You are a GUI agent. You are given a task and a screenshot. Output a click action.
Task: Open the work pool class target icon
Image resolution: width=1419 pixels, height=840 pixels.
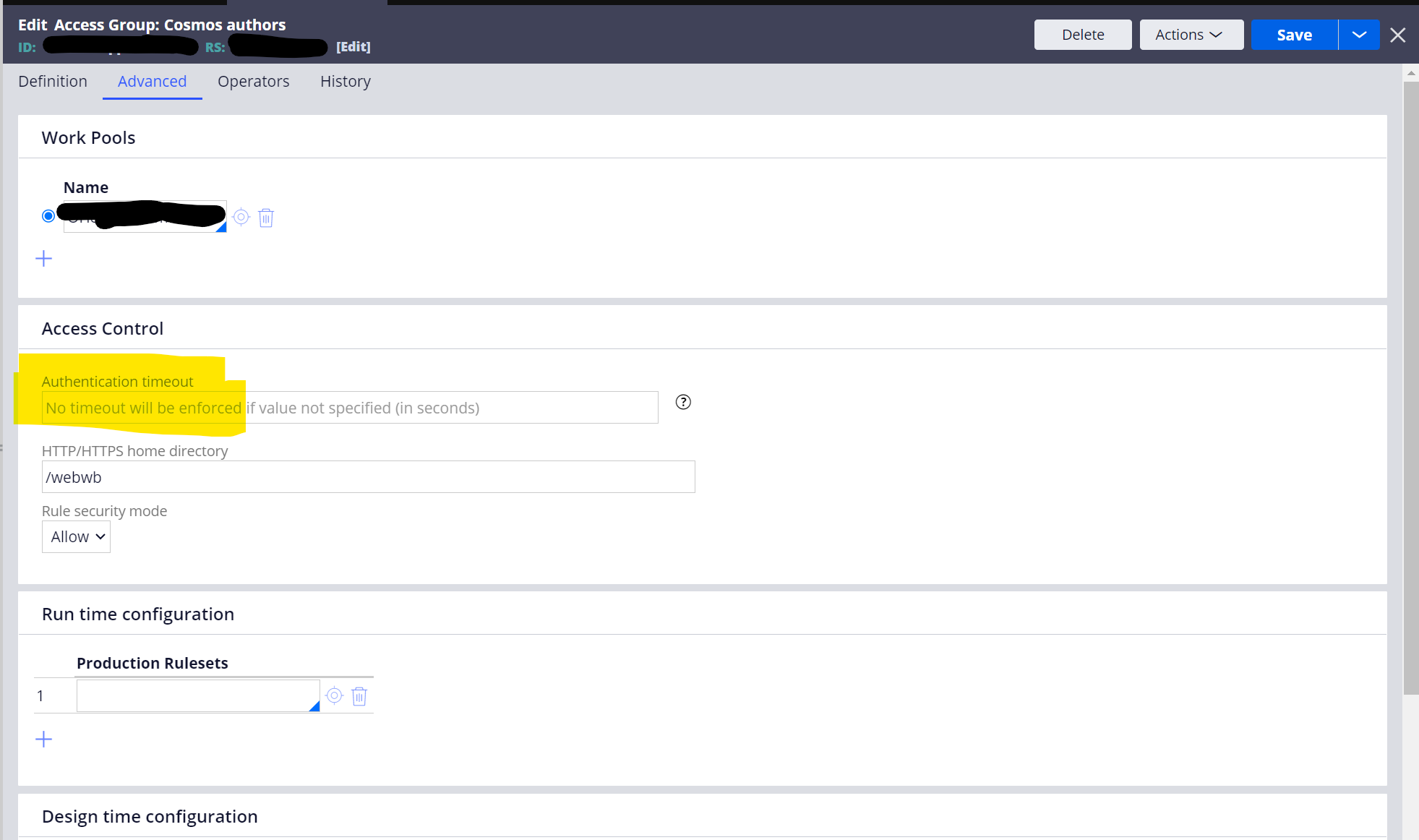[x=241, y=217]
